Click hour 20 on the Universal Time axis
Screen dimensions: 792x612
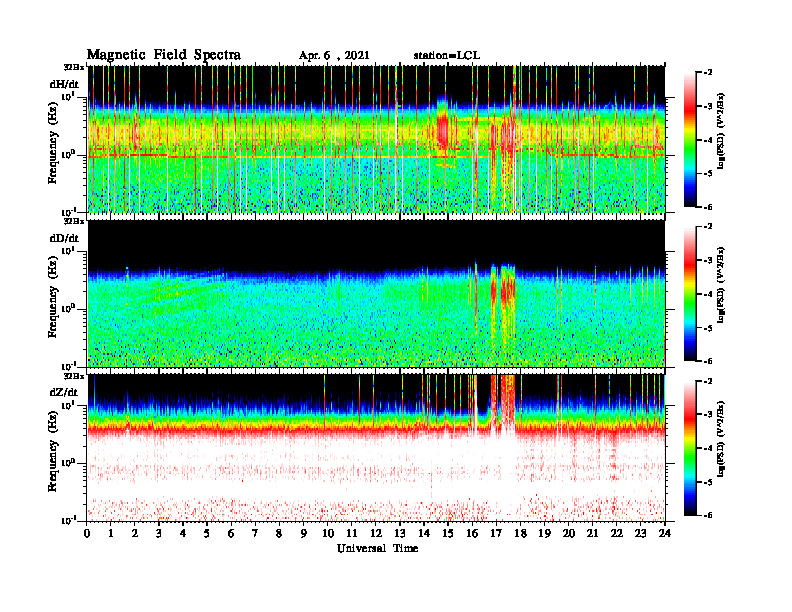[x=569, y=533]
